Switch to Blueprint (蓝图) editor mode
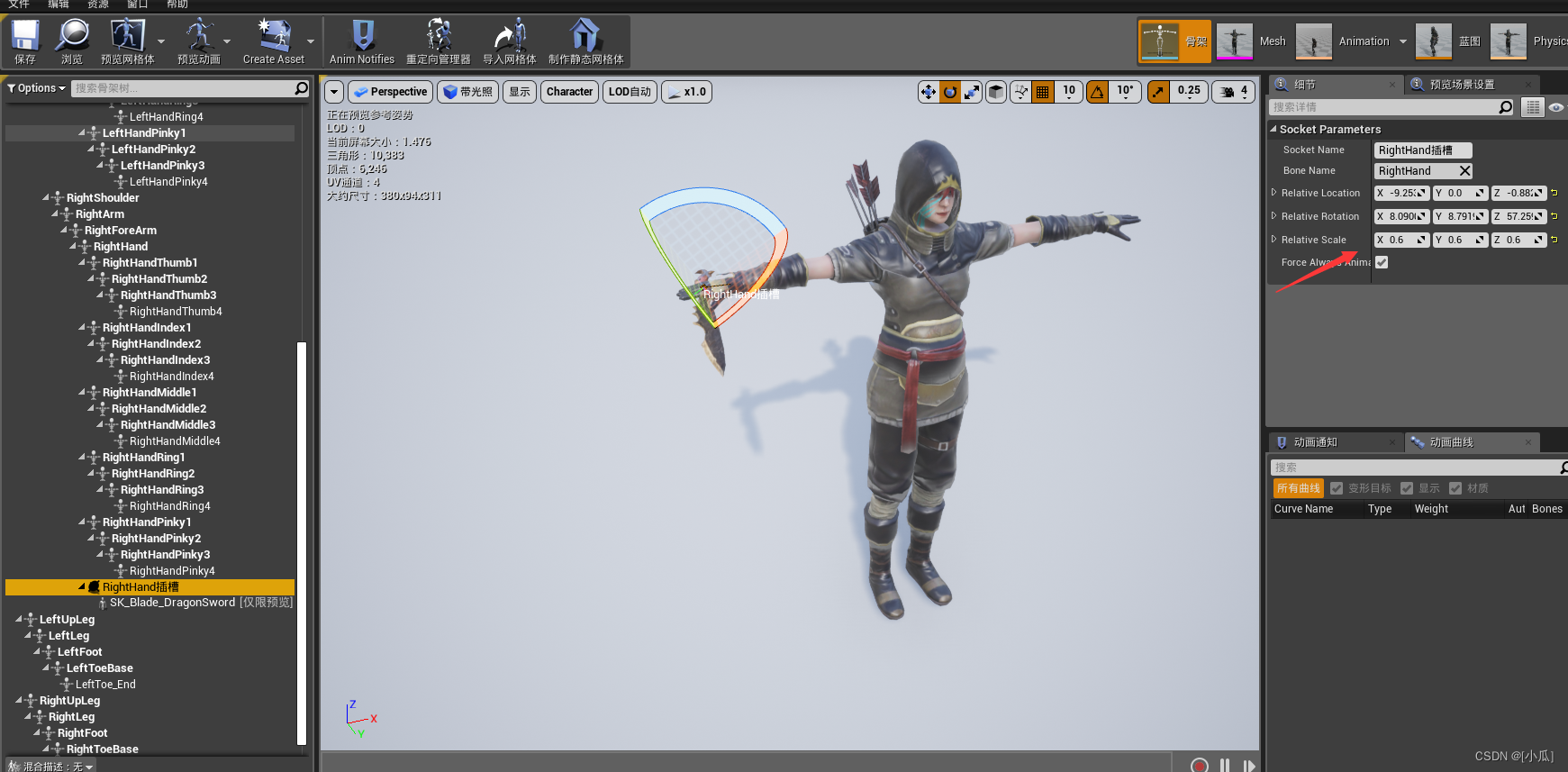This screenshot has width=1568, height=772. [1448, 41]
